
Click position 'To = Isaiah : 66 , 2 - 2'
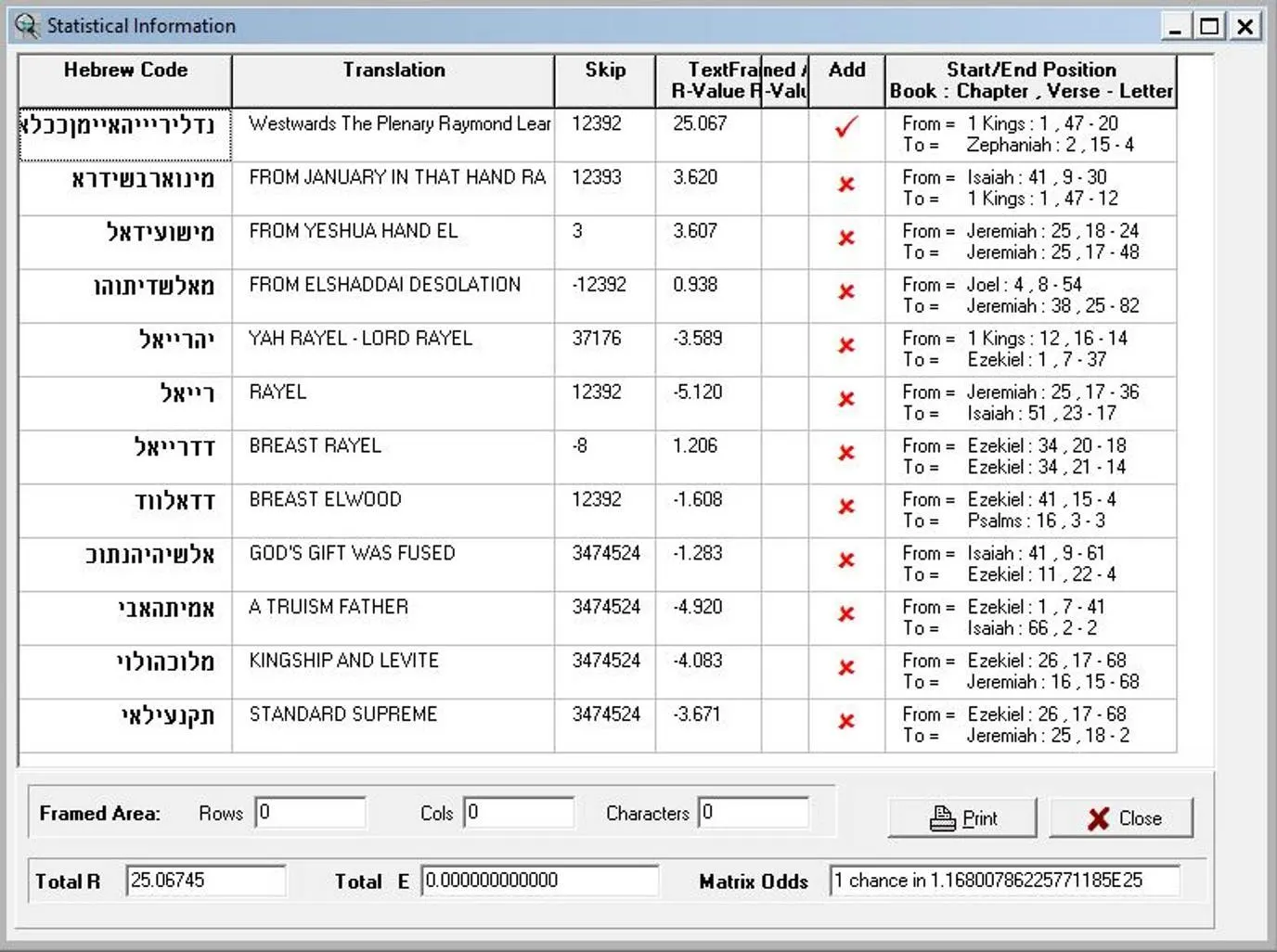click(x=1000, y=629)
